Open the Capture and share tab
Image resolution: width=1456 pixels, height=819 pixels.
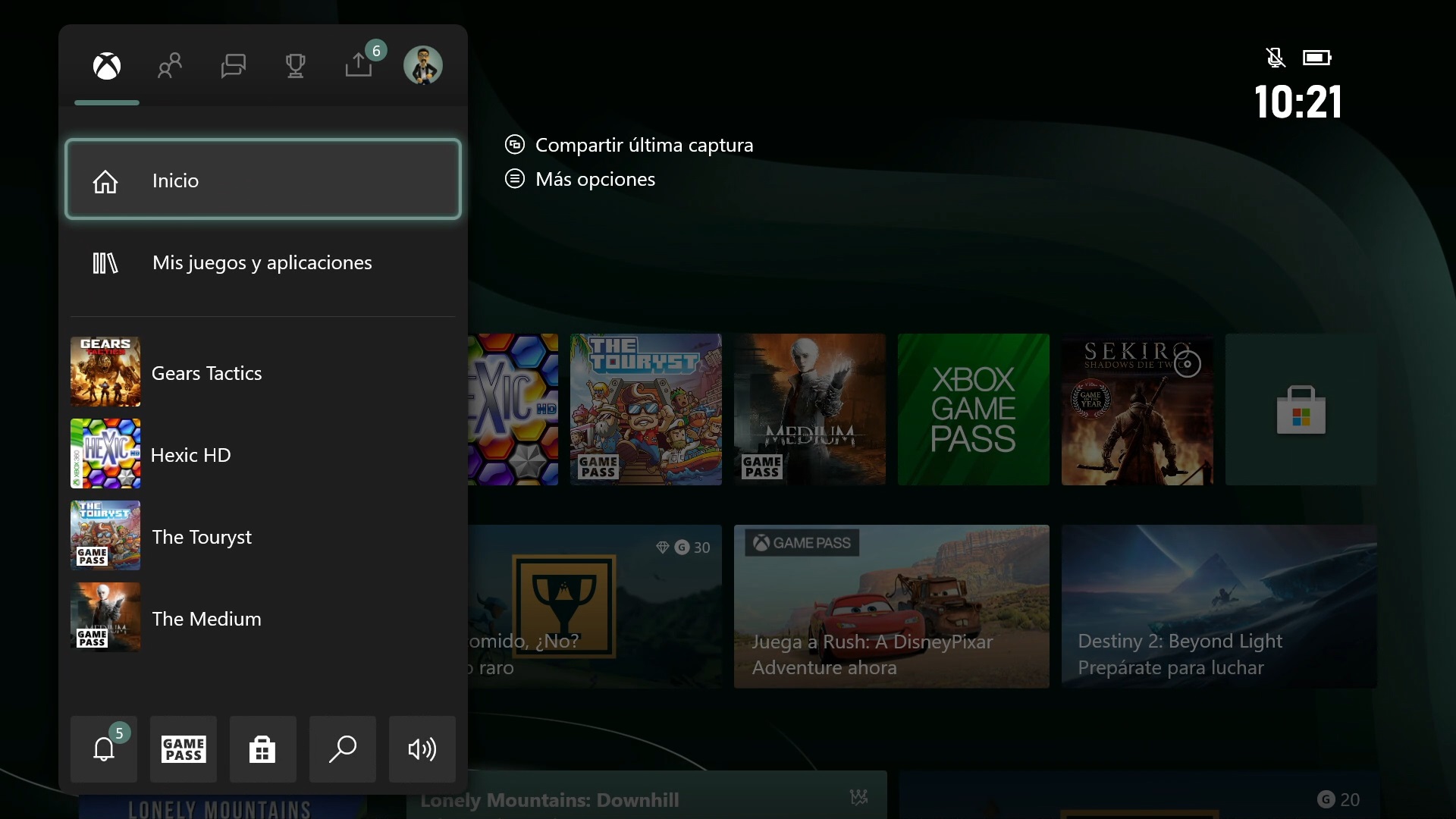tap(359, 65)
